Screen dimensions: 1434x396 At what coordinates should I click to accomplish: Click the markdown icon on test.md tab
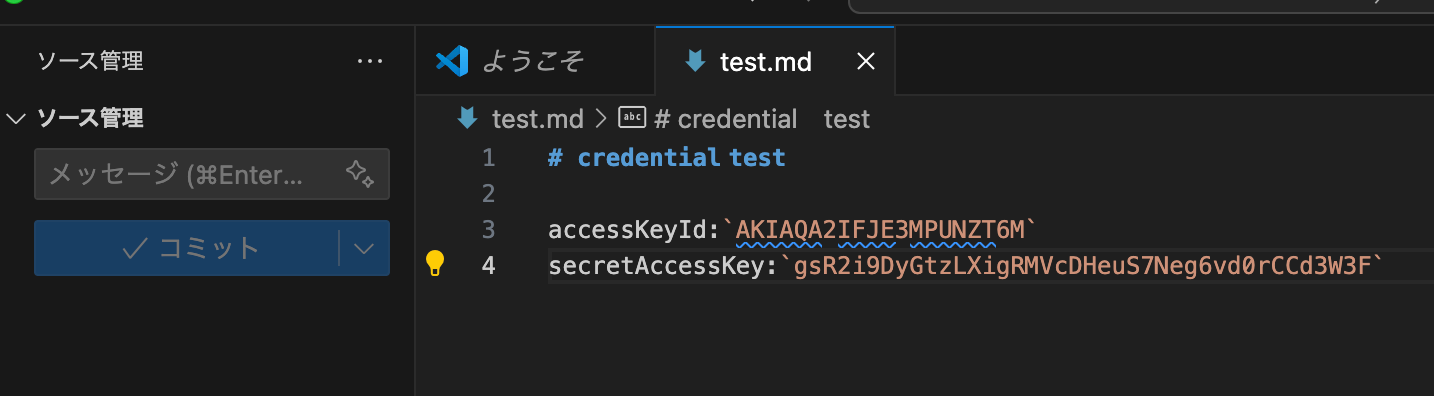(x=694, y=62)
